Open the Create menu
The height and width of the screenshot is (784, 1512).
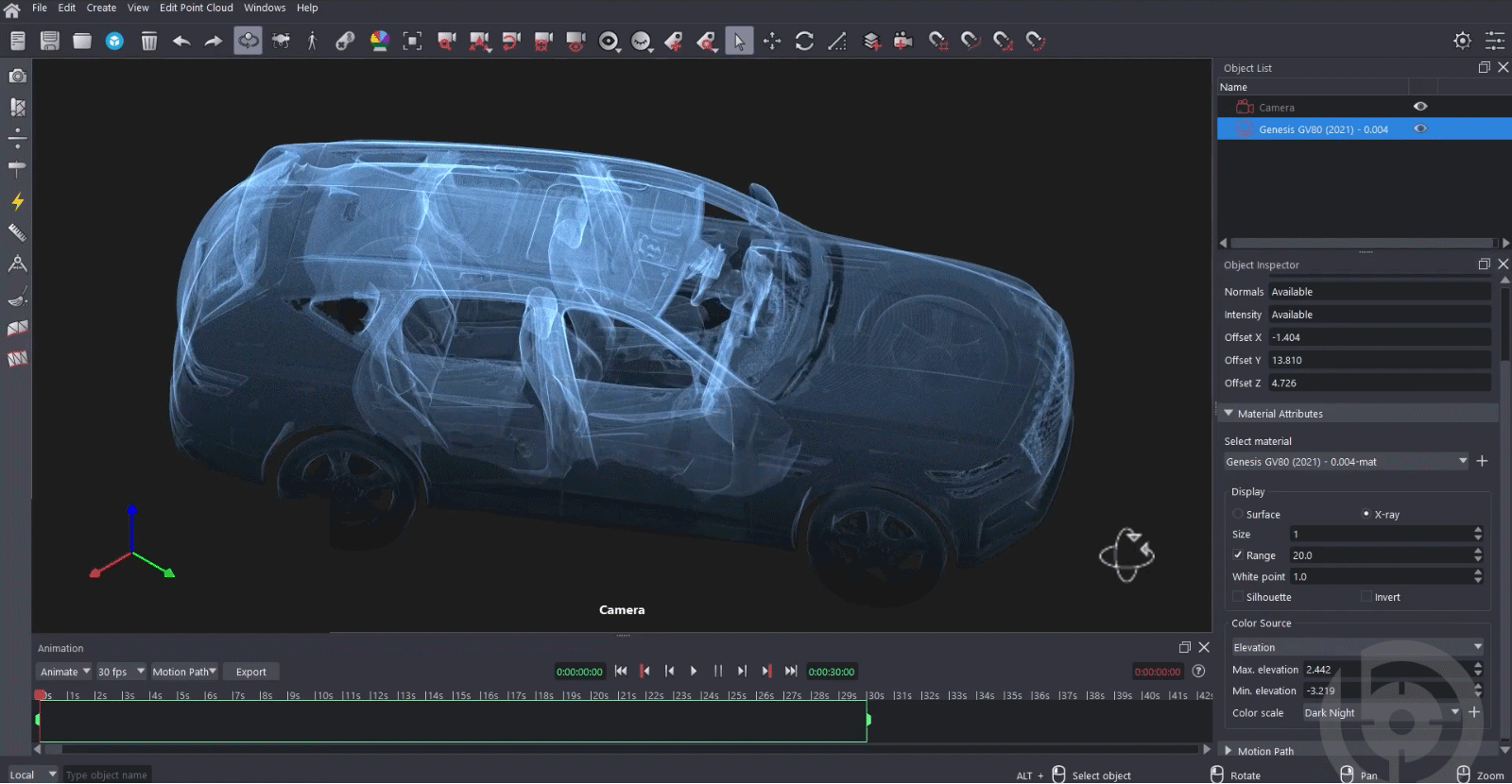[101, 8]
